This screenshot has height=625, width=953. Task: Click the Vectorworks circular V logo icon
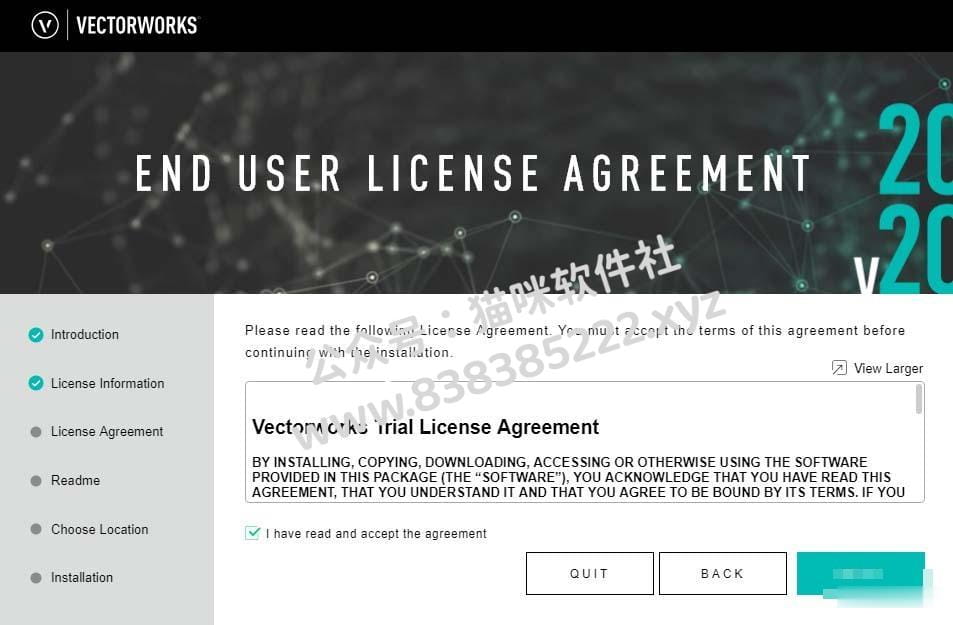(x=45, y=26)
